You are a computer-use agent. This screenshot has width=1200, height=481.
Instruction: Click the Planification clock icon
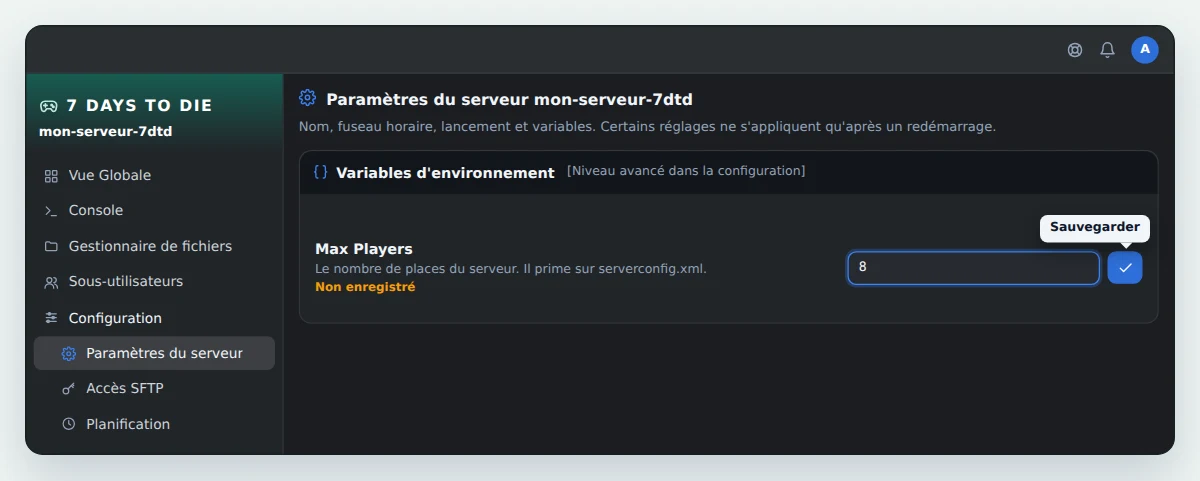coord(69,424)
